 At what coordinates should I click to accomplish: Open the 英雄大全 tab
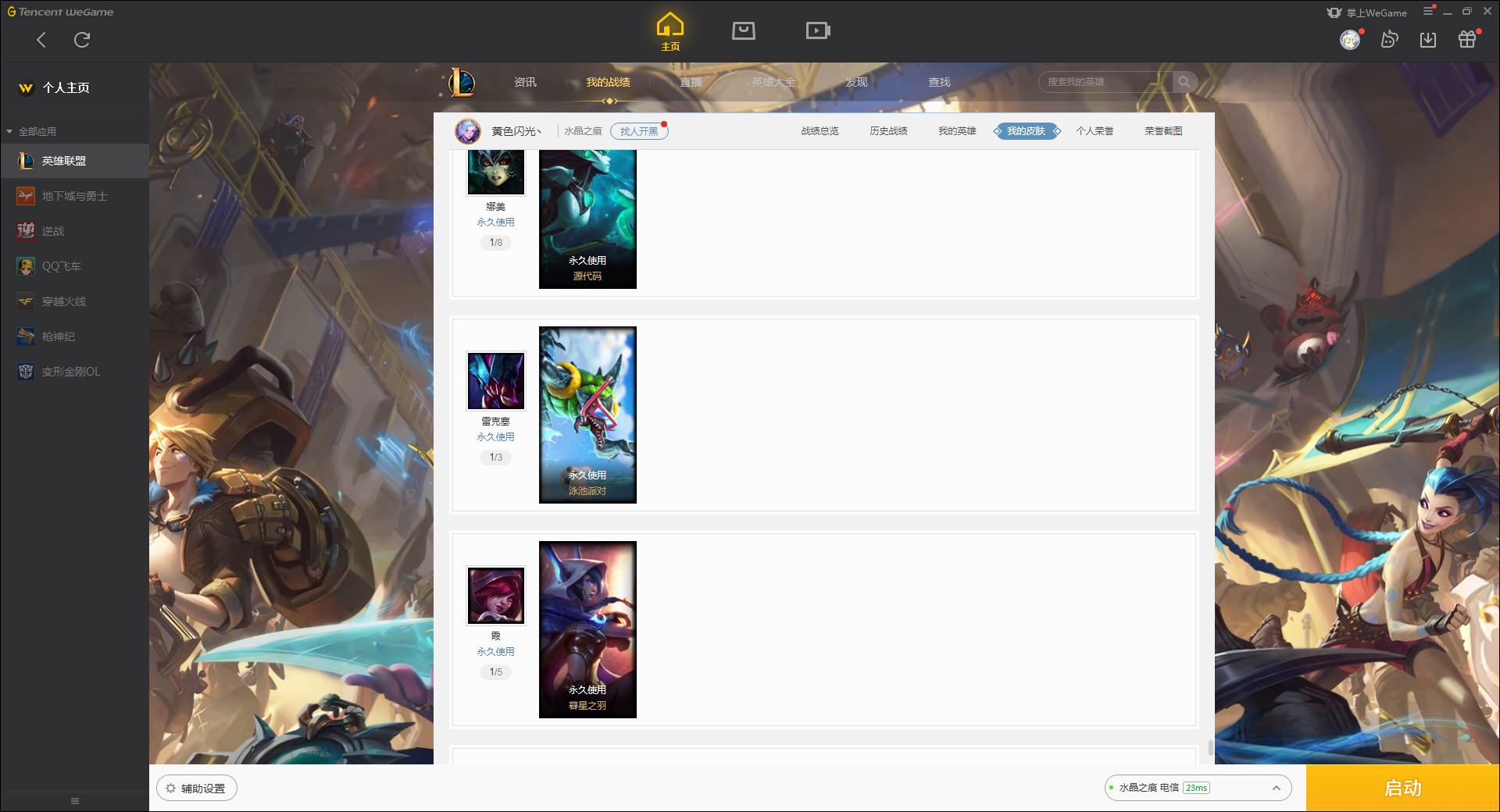(x=773, y=82)
